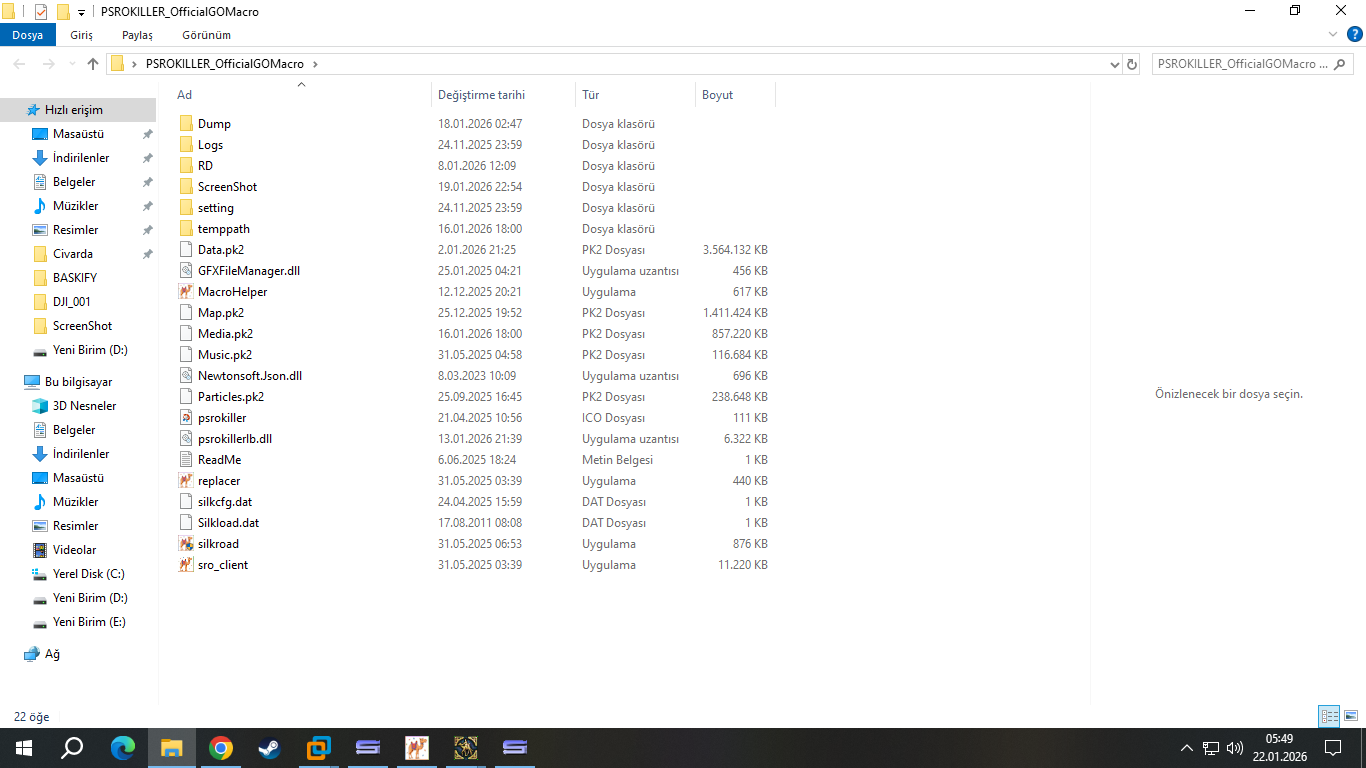Select Yeni Birim (E:) in the navigation pane
The width and height of the screenshot is (1366, 768).
tap(90, 622)
